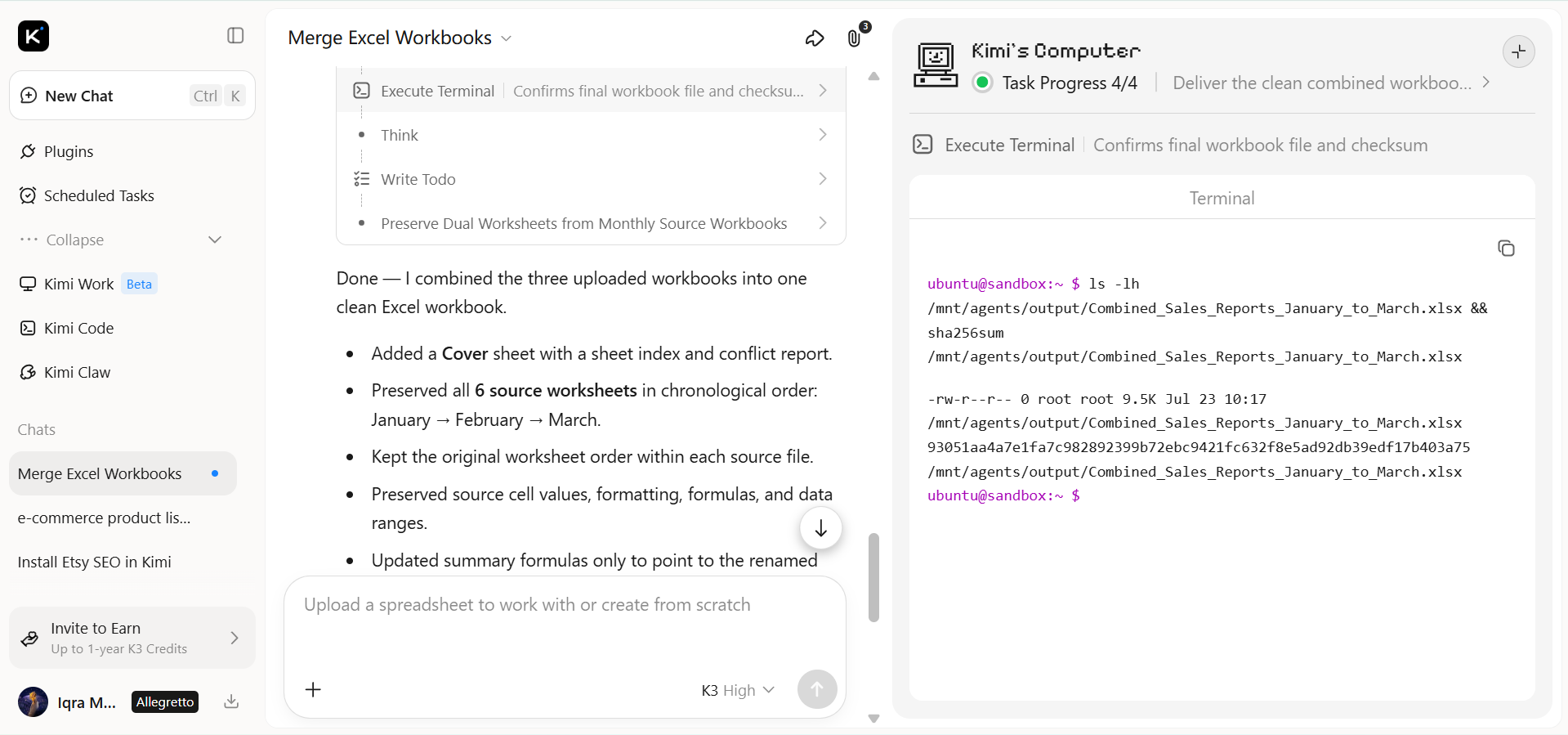
Task: Copy the terminal output with the copy icon
Action: click(x=1506, y=248)
